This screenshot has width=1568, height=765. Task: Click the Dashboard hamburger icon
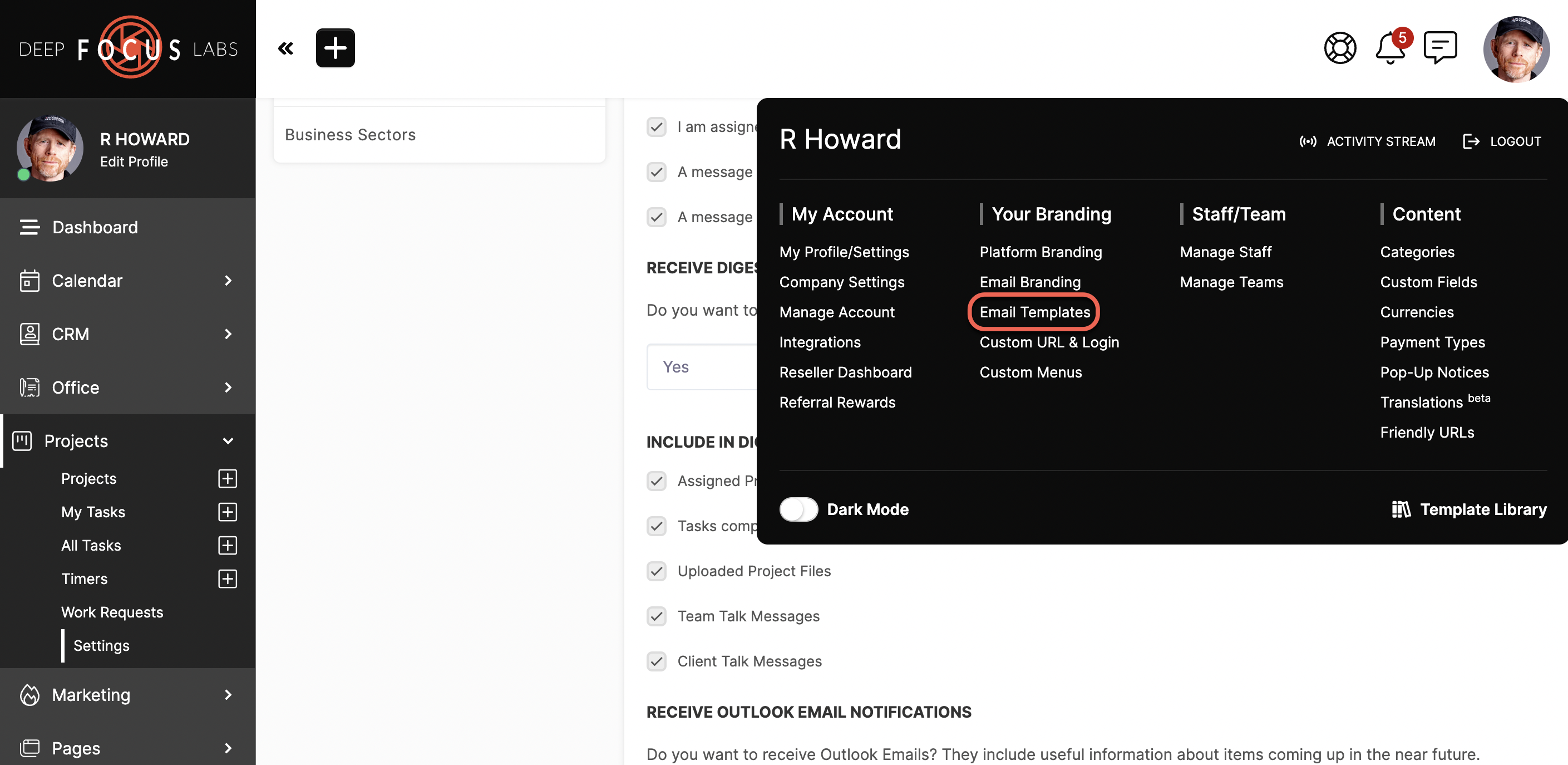(x=29, y=227)
